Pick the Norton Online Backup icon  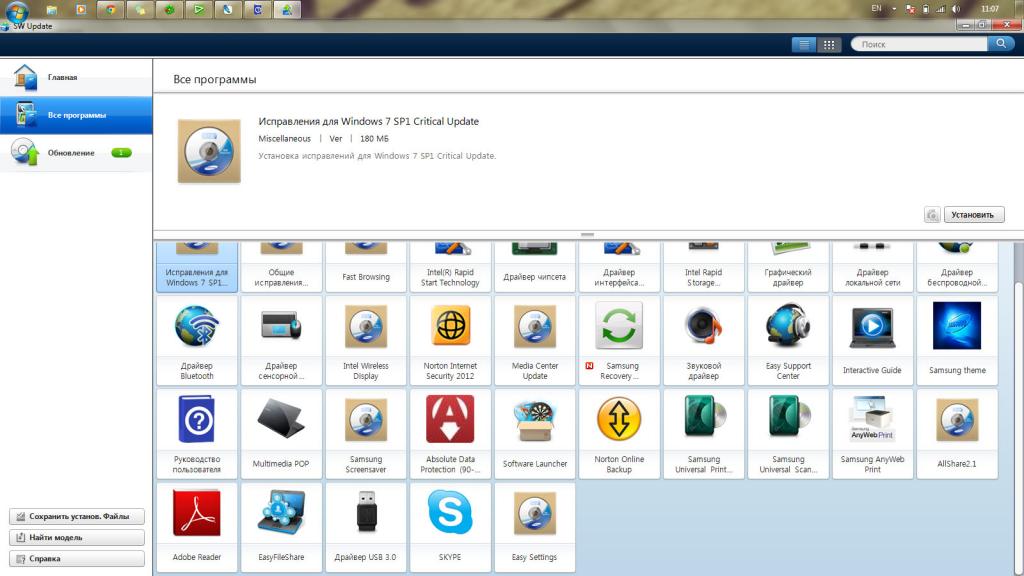619,419
